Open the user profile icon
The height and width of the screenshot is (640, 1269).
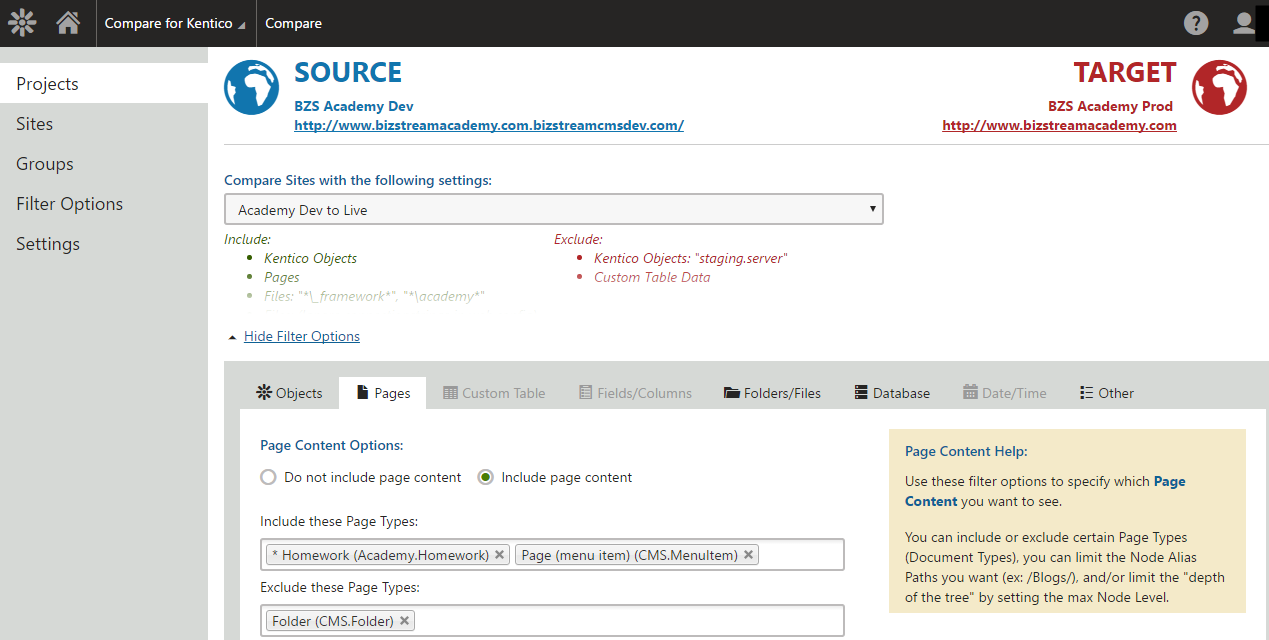(1244, 23)
